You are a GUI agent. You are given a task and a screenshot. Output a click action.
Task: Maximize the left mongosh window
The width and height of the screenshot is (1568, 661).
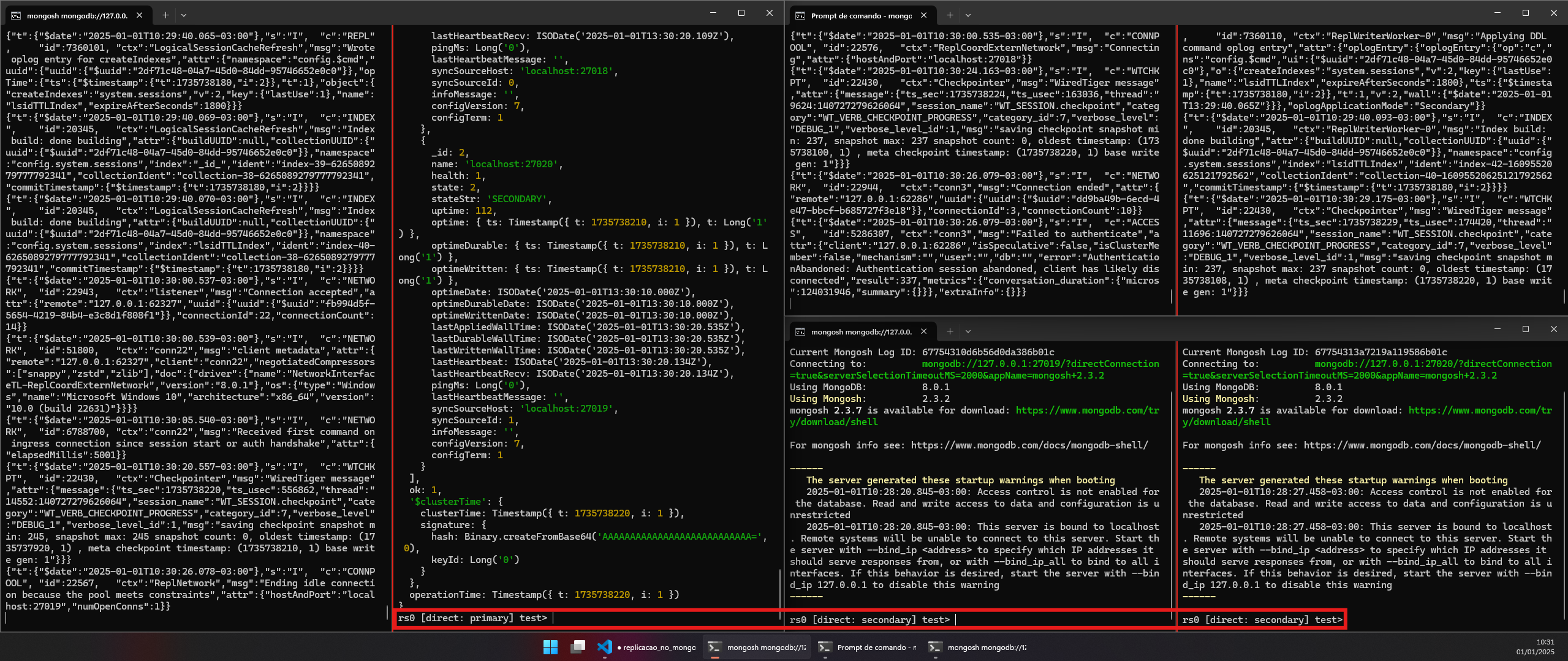(741, 13)
